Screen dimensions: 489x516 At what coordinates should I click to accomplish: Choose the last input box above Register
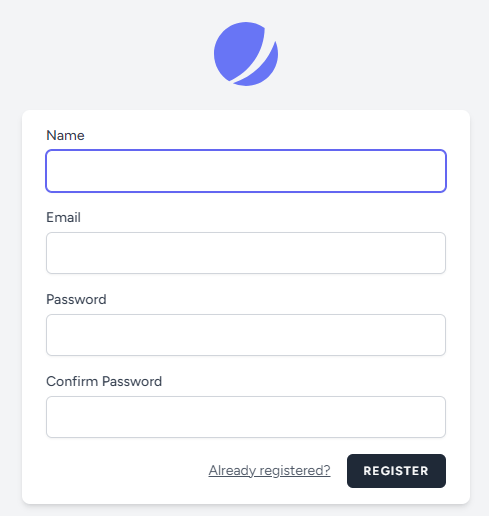(x=246, y=417)
